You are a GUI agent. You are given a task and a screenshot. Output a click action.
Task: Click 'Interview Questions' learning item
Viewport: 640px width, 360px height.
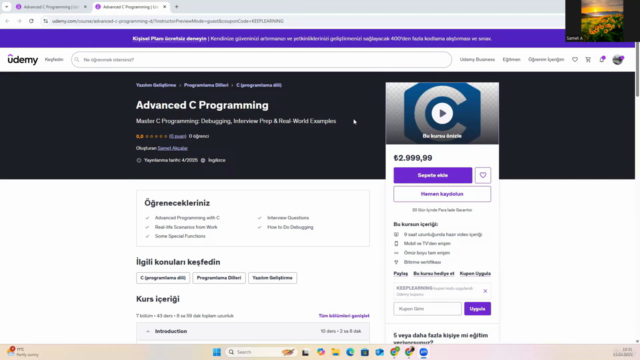coord(288,218)
